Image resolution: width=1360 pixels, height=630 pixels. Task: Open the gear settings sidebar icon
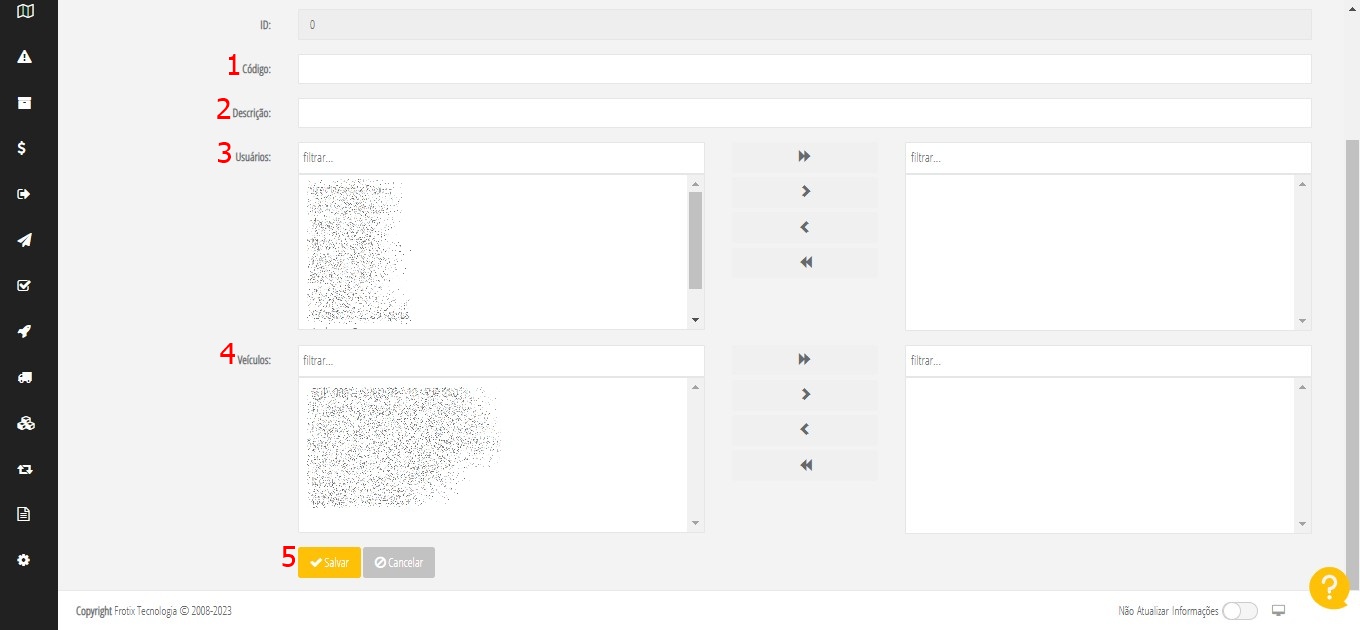click(25, 560)
